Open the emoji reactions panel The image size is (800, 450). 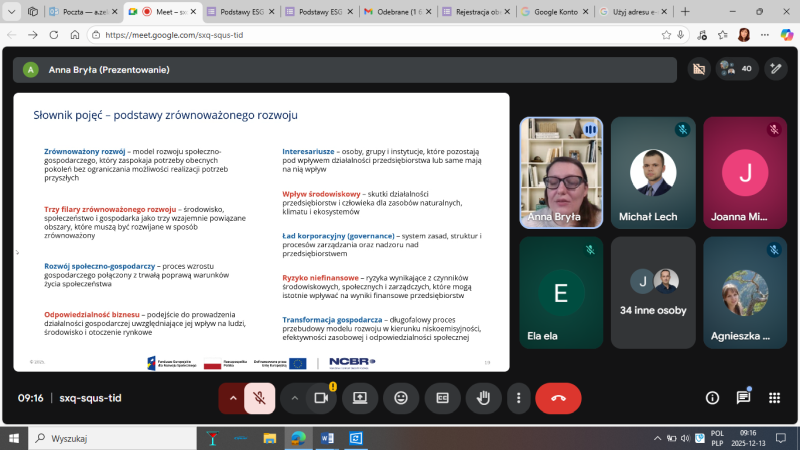[401, 398]
